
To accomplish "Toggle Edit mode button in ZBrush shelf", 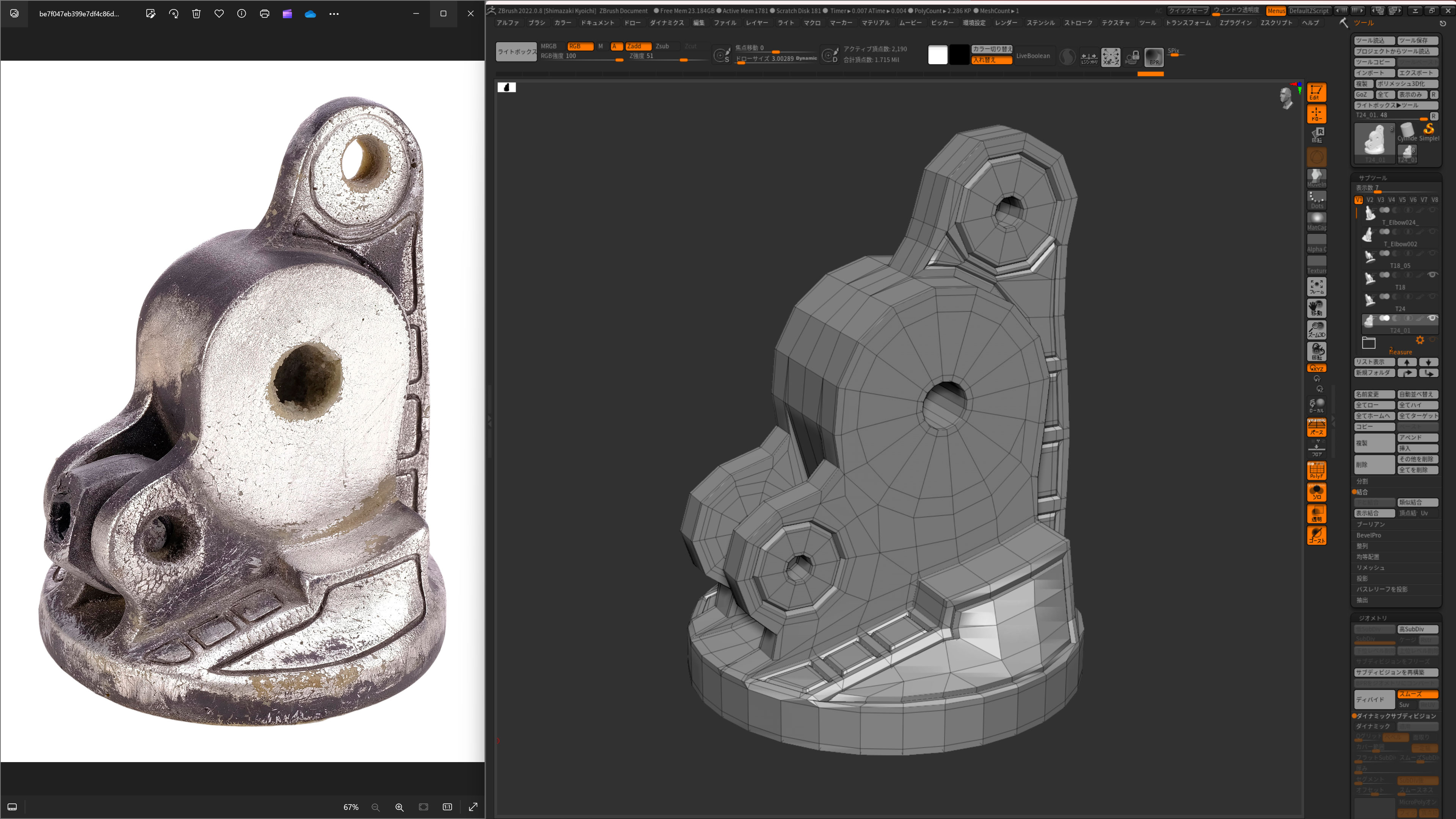I will 1316,92.
